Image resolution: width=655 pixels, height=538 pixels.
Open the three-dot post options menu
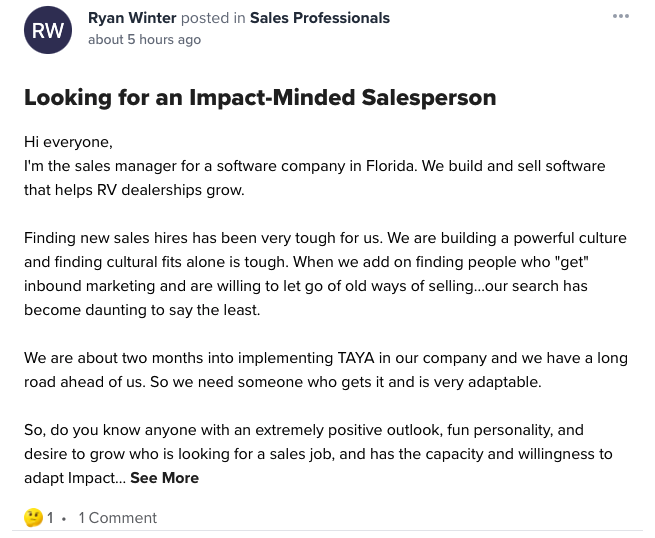click(x=621, y=17)
